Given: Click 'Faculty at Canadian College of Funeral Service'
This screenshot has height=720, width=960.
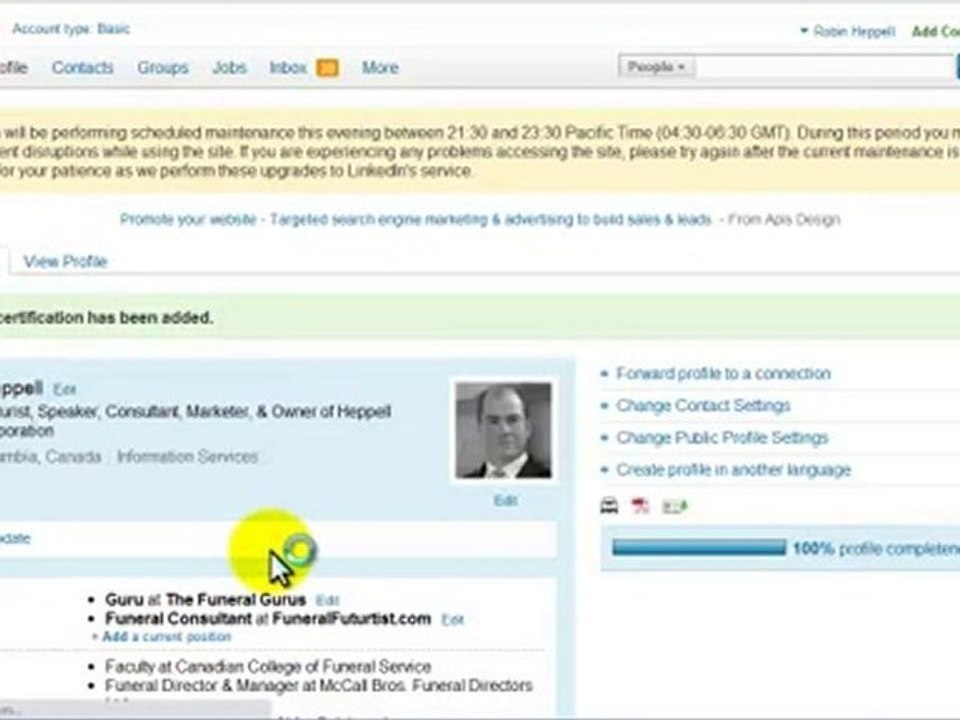Looking at the screenshot, I should point(268,666).
